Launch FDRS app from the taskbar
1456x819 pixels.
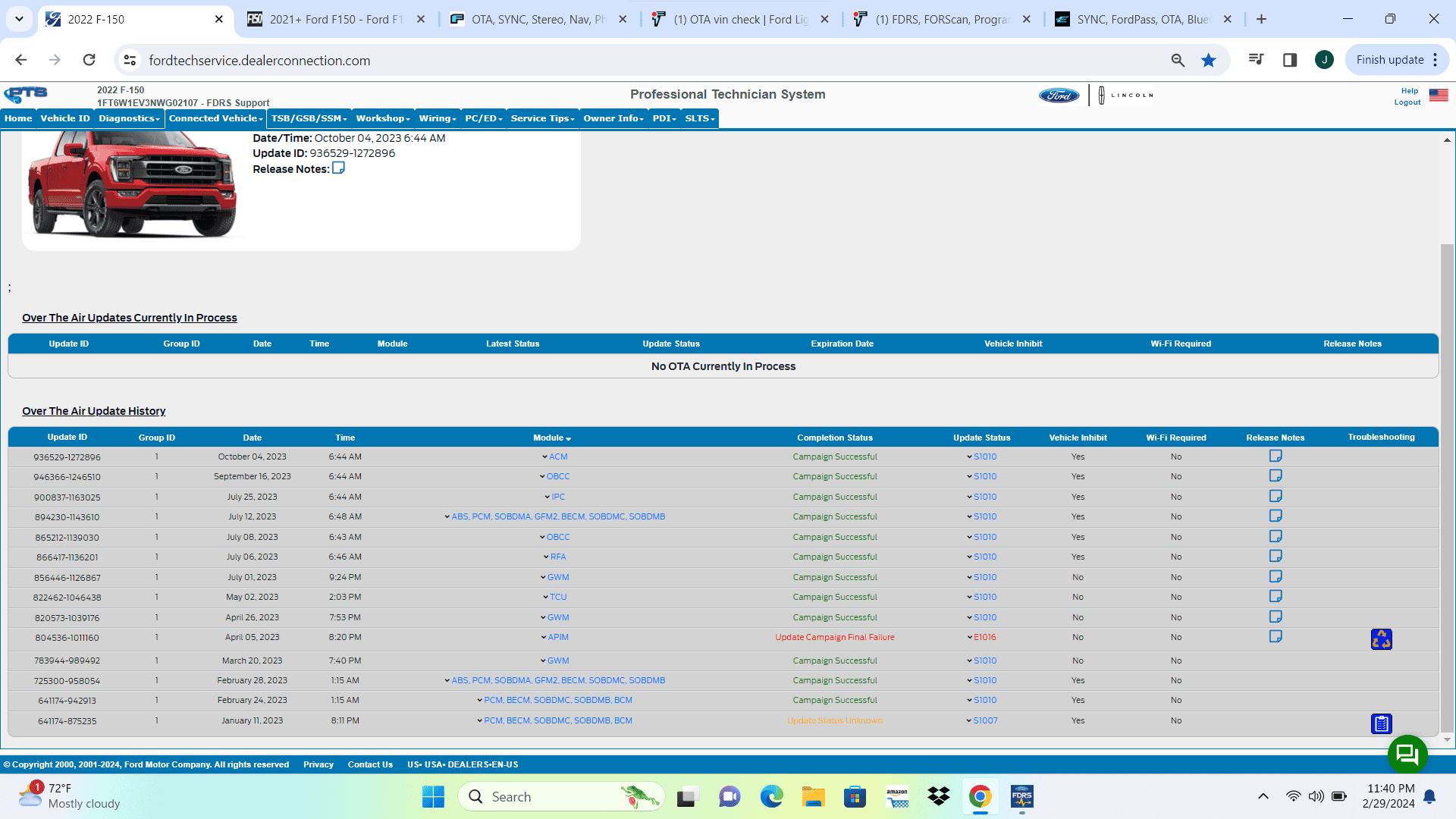tap(1021, 797)
